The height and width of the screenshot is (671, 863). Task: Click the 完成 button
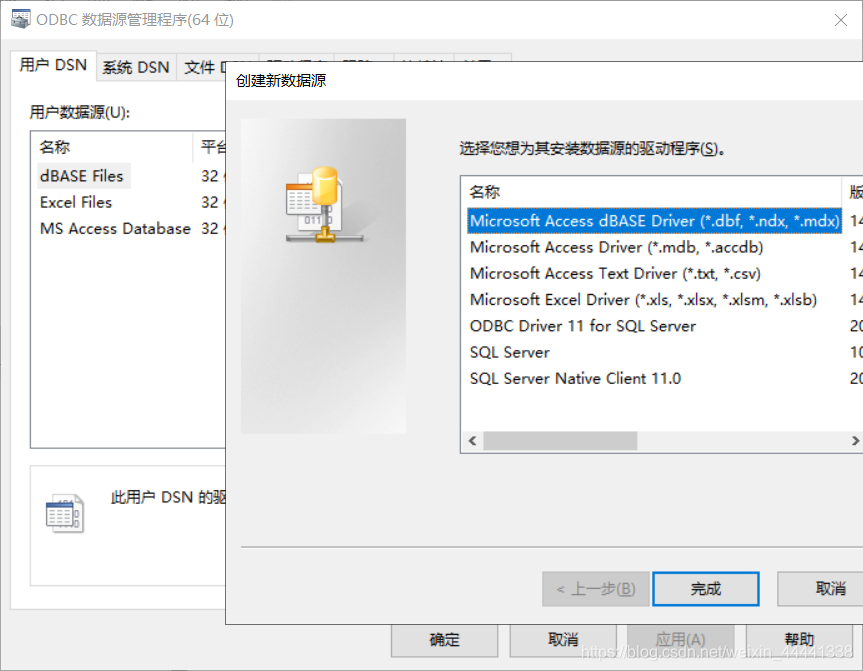[x=706, y=589]
